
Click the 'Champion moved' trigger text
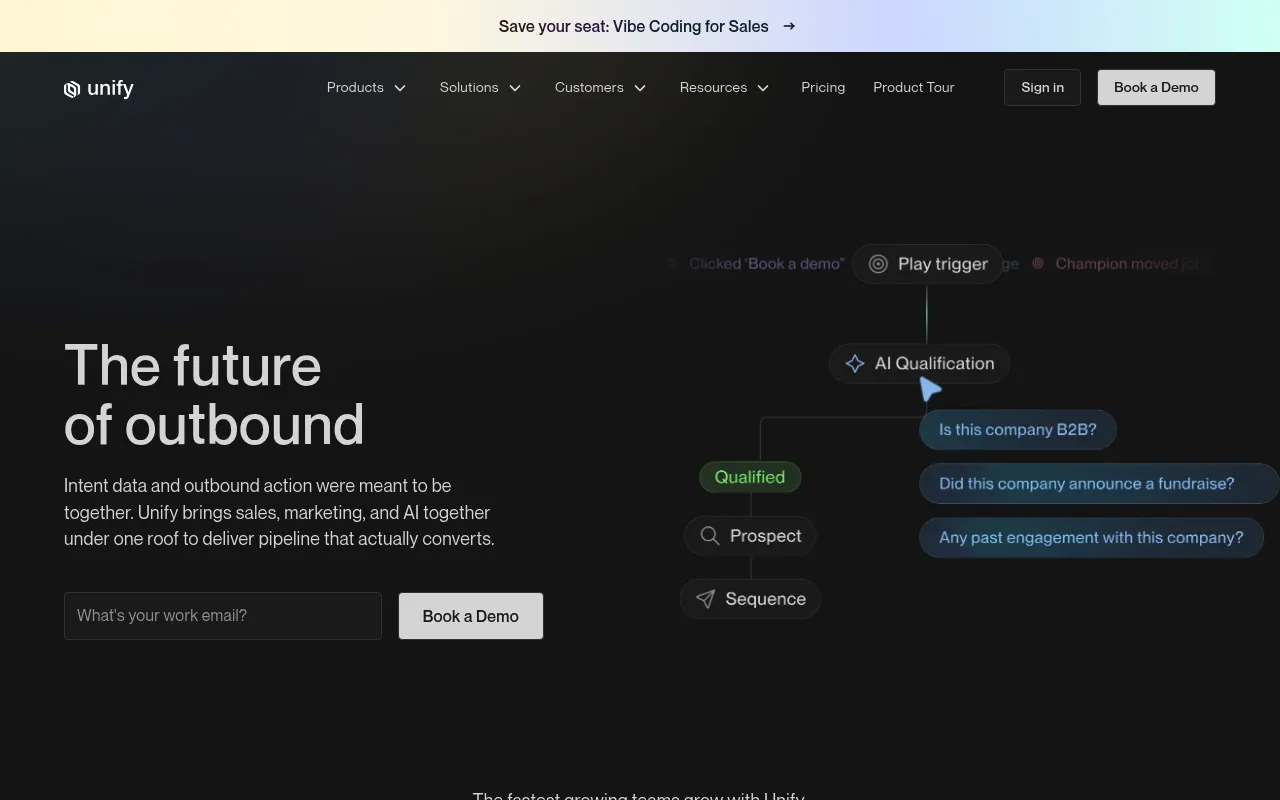click(x=1128, y=264)
